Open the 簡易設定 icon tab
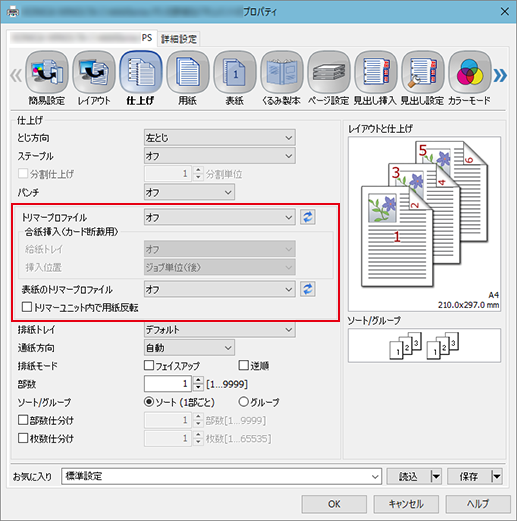Screen dimensions: 517x521 click(x=47, y=78)
